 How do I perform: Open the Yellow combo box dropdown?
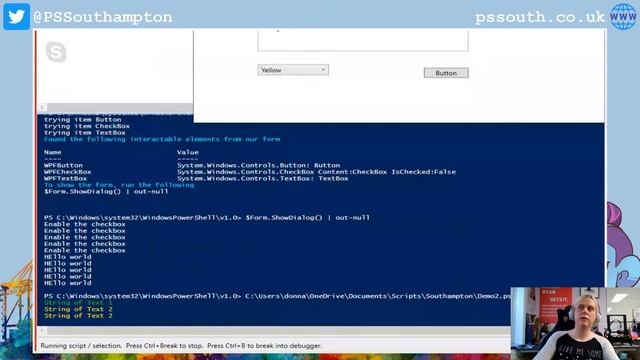click(293, 70)
